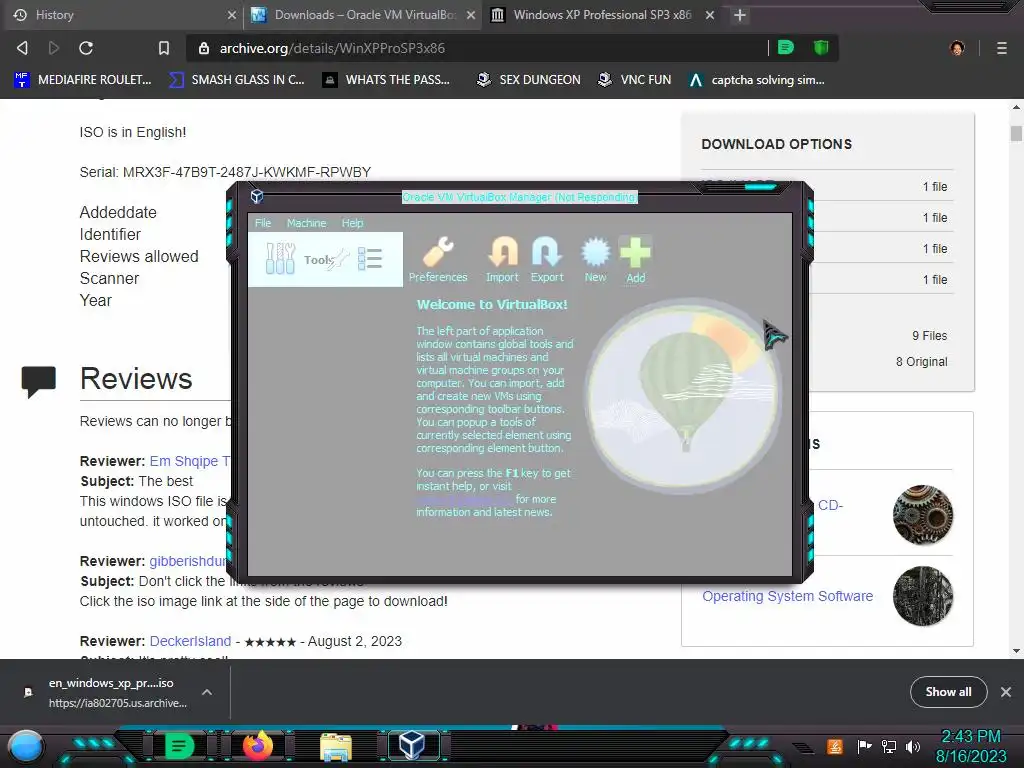This screenshot has height=768, width=1024.
Task: Click the VirtualBox cube icon in title bar
Action: (257, 197)
